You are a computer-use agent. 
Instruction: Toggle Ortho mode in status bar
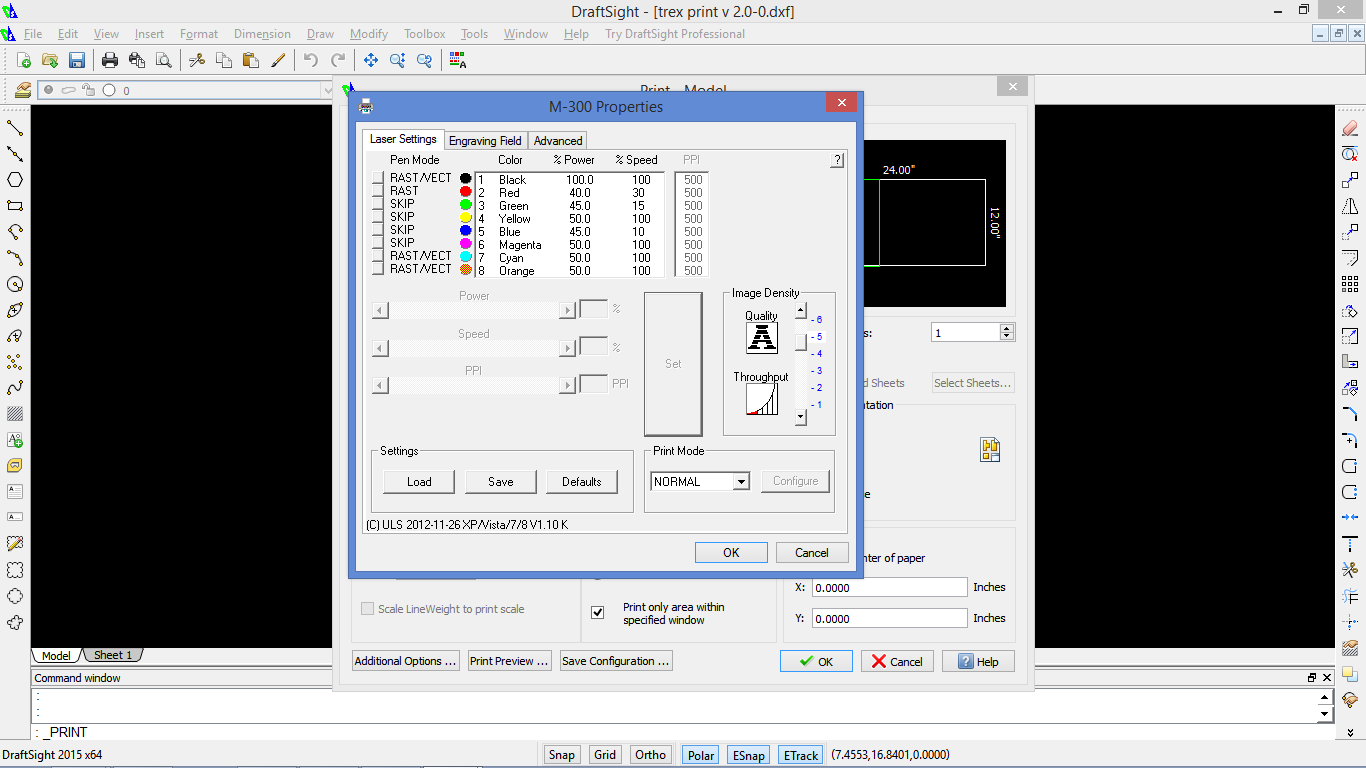coord(650,755)
